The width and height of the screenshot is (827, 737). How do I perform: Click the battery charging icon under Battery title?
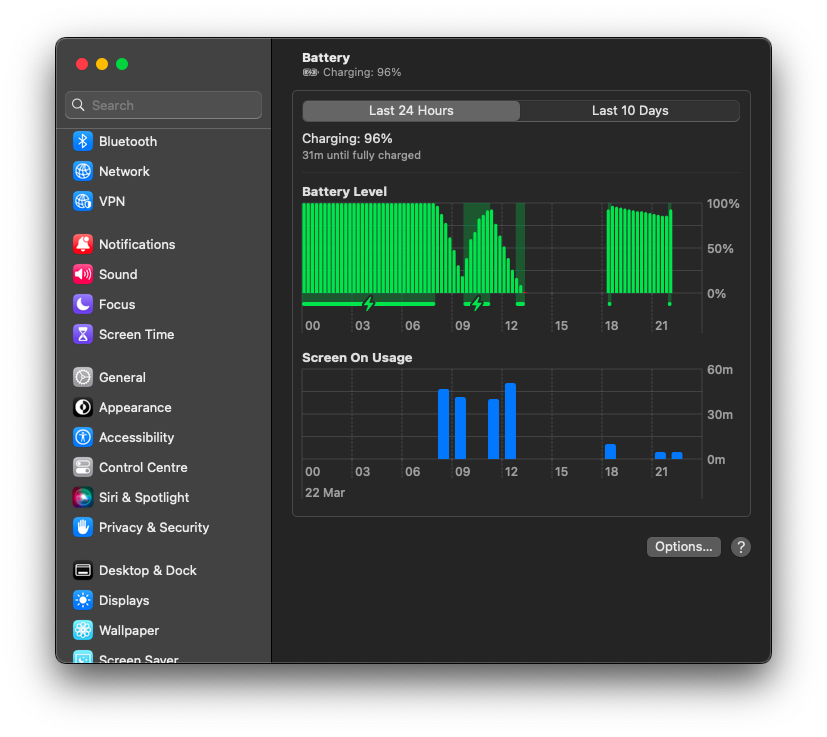click(310, 72)
